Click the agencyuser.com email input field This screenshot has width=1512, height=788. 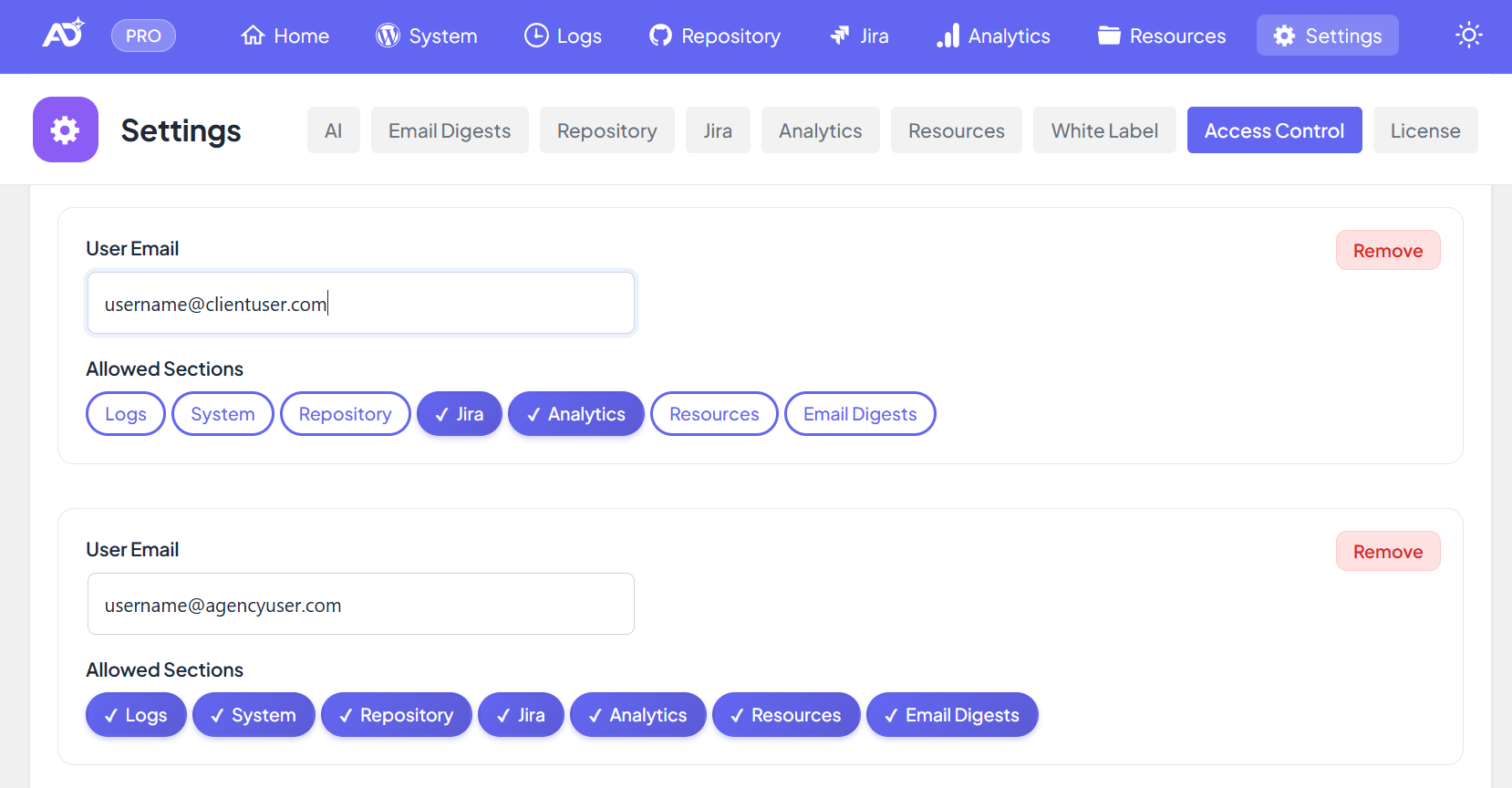[361, 605]
